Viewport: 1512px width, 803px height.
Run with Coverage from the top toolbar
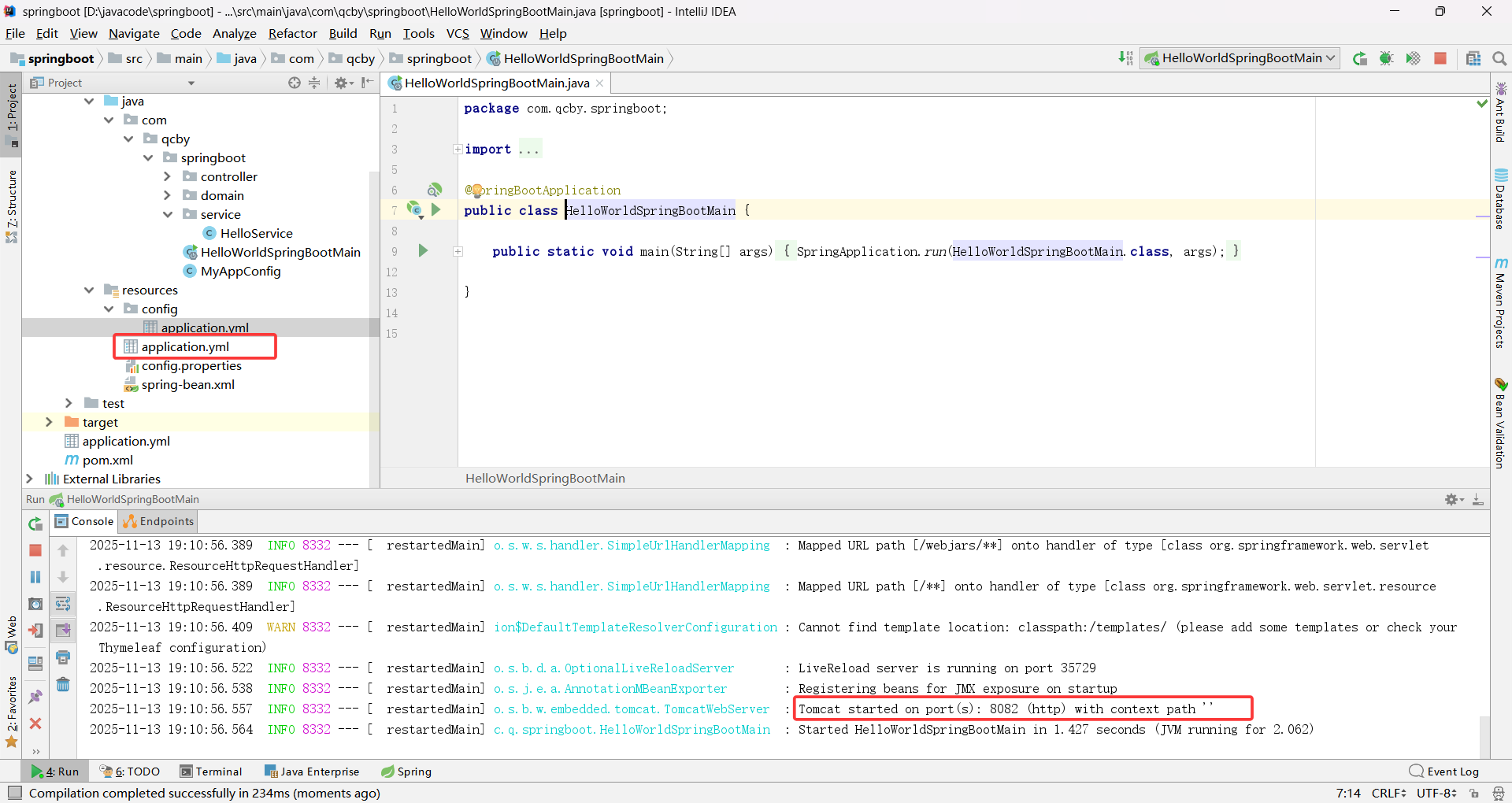[1414, 58]
